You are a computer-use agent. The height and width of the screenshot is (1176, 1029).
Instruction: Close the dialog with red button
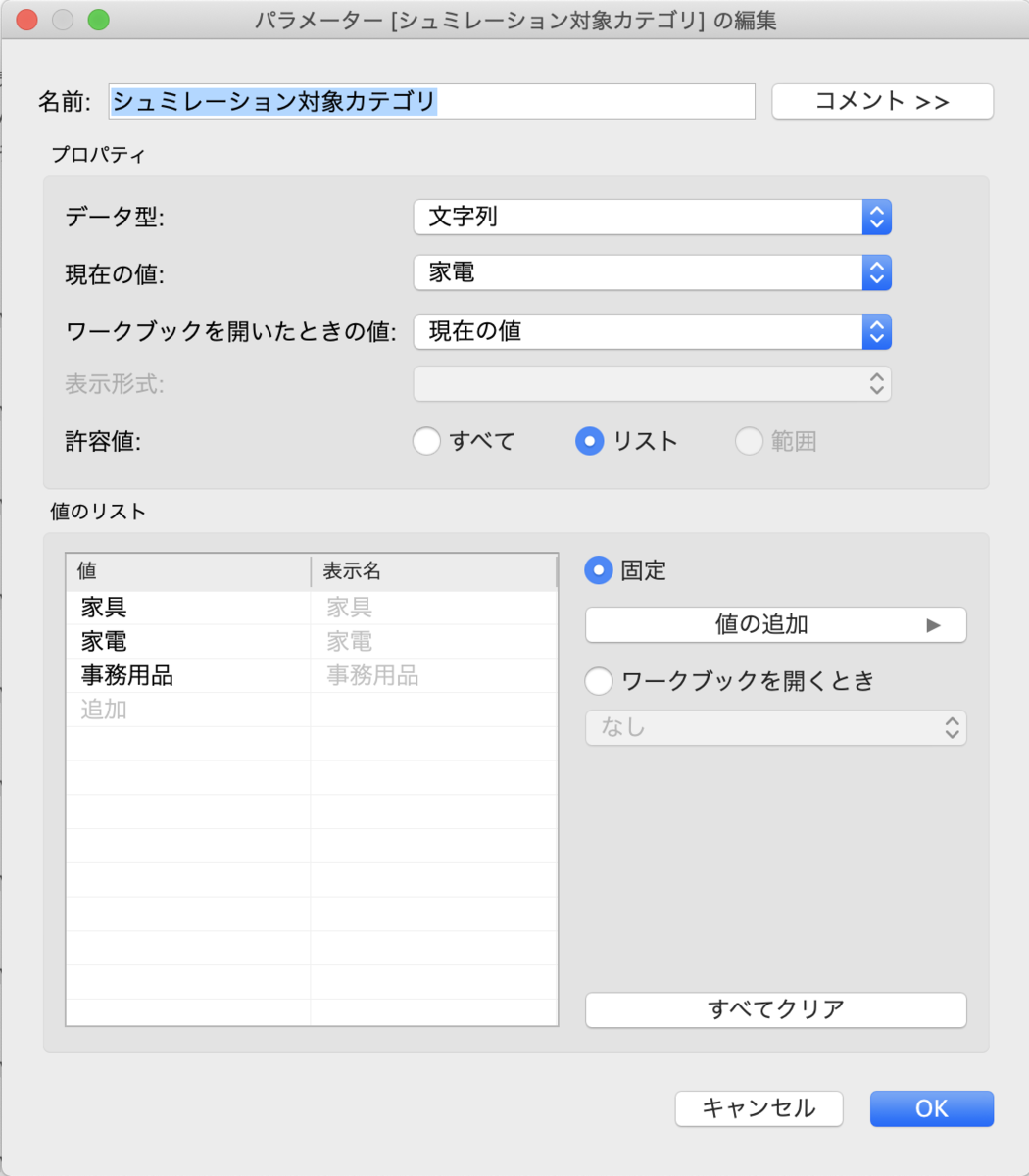tap(26, 20)
